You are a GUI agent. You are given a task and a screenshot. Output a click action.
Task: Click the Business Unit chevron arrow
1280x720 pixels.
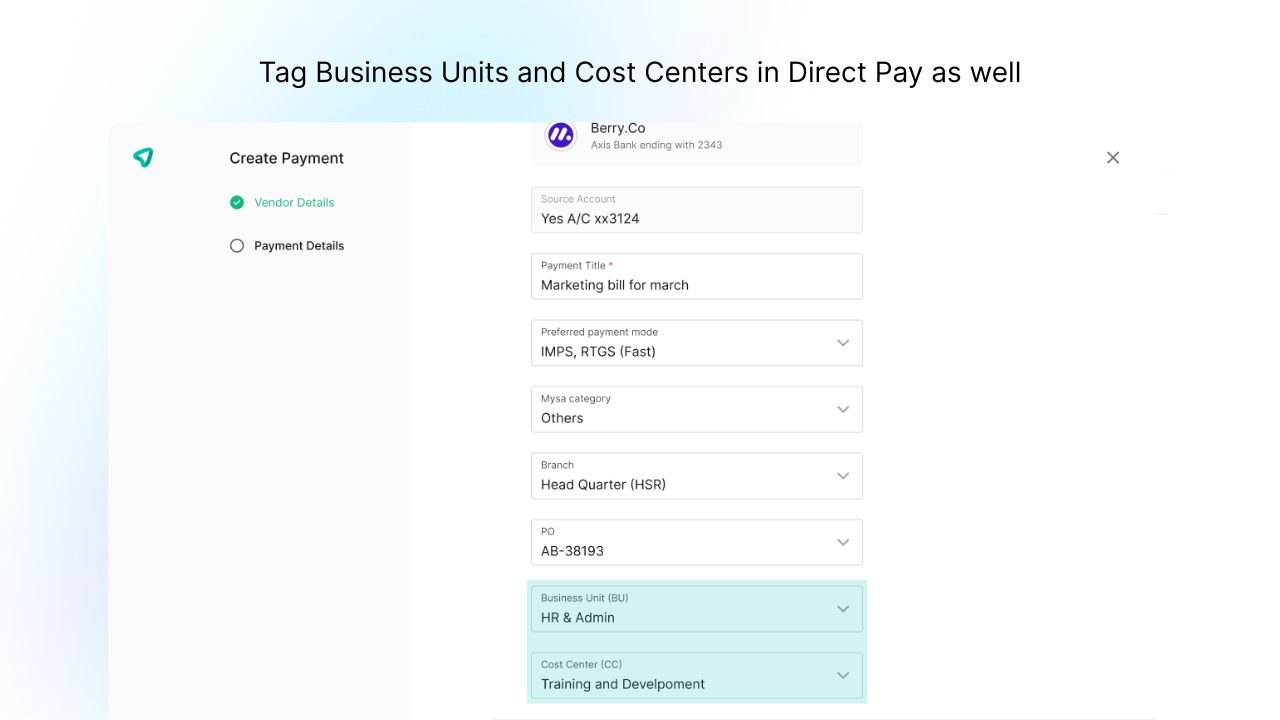(x=843, y=609)
